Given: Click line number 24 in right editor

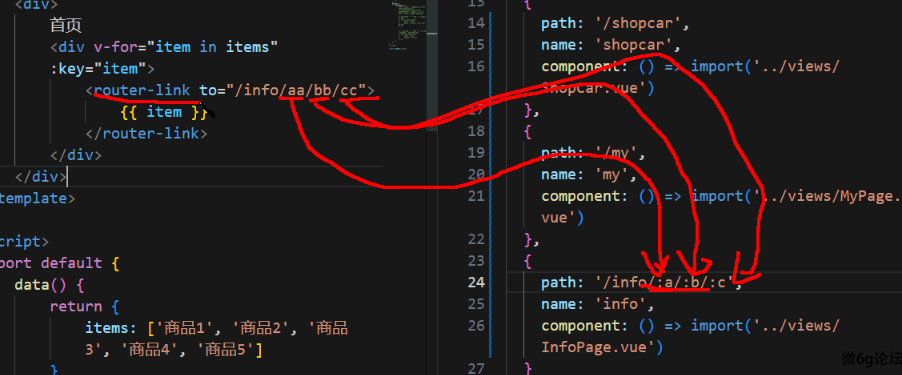Looking at the screenshot, I should point(477,282).
